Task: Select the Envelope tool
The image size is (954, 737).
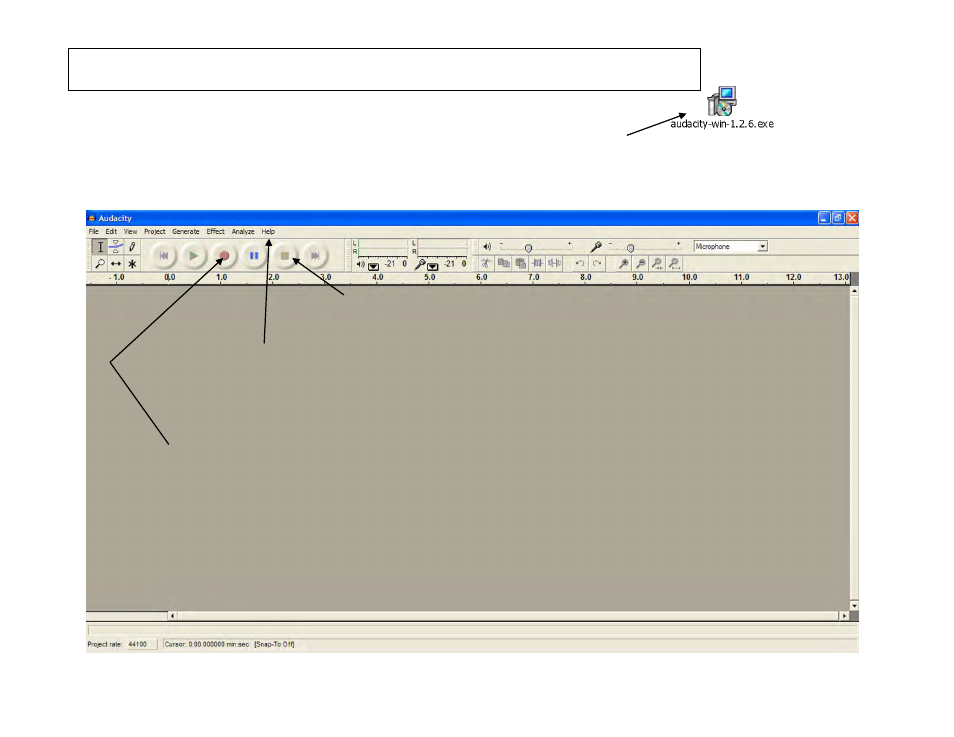Action: [x=116, y=247]
